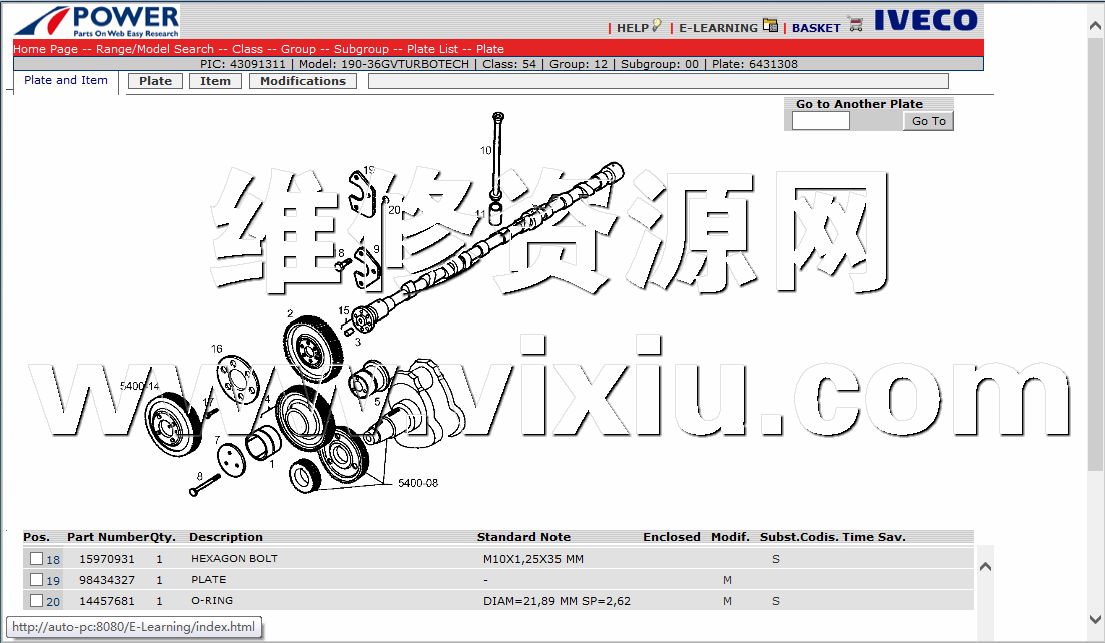Select the Item tab

click(215, 82)
